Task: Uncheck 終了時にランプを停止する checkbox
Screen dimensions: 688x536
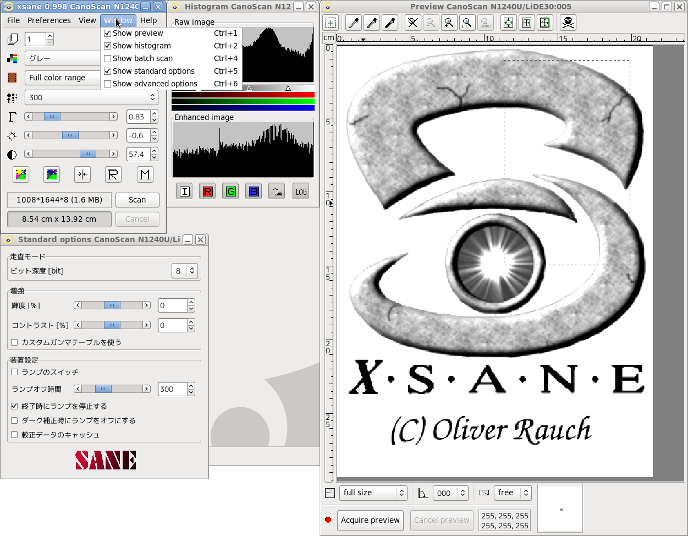Action: point(14,406)
